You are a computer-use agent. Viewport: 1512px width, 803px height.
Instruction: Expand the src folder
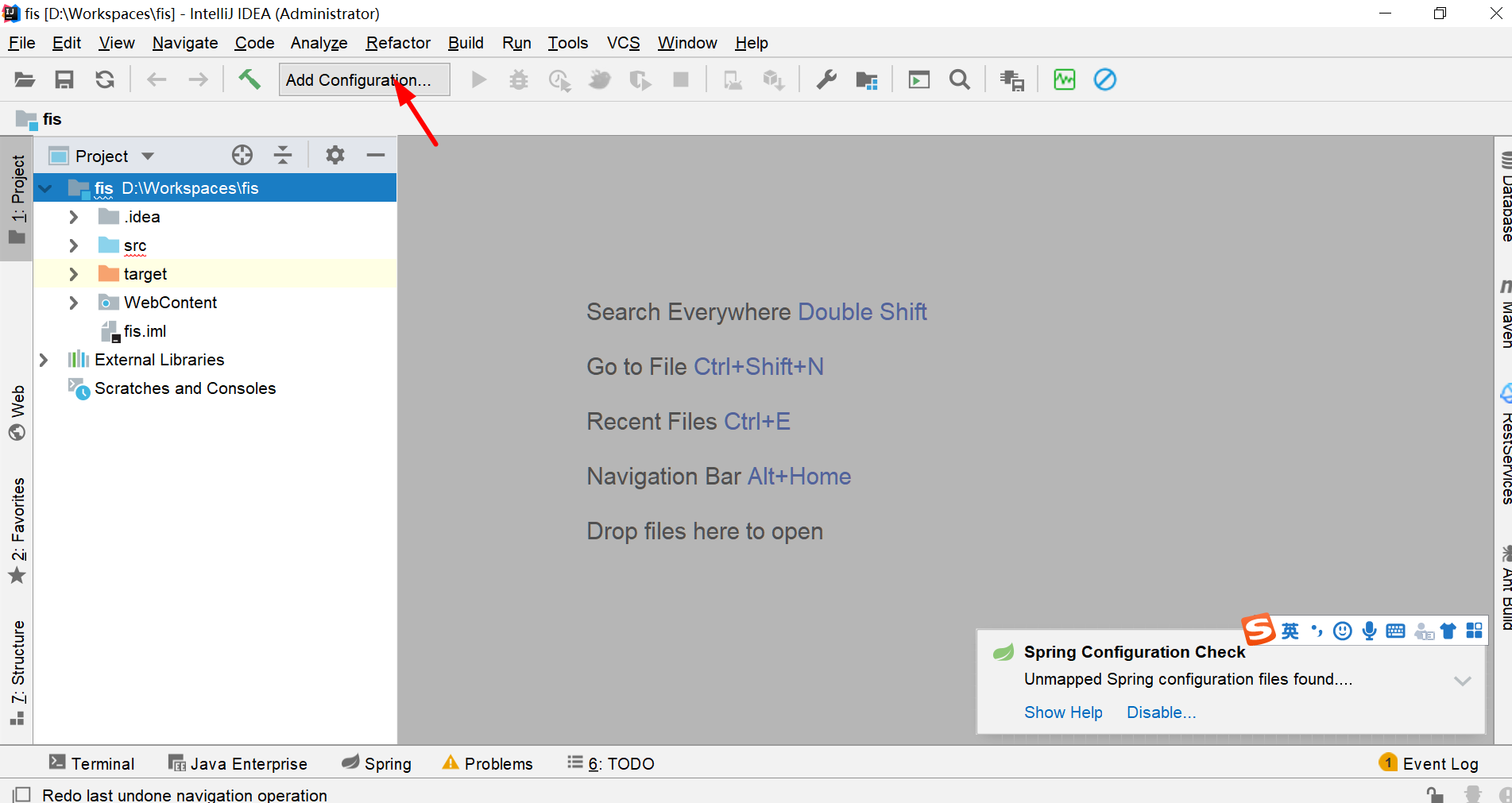pos(74,245)
